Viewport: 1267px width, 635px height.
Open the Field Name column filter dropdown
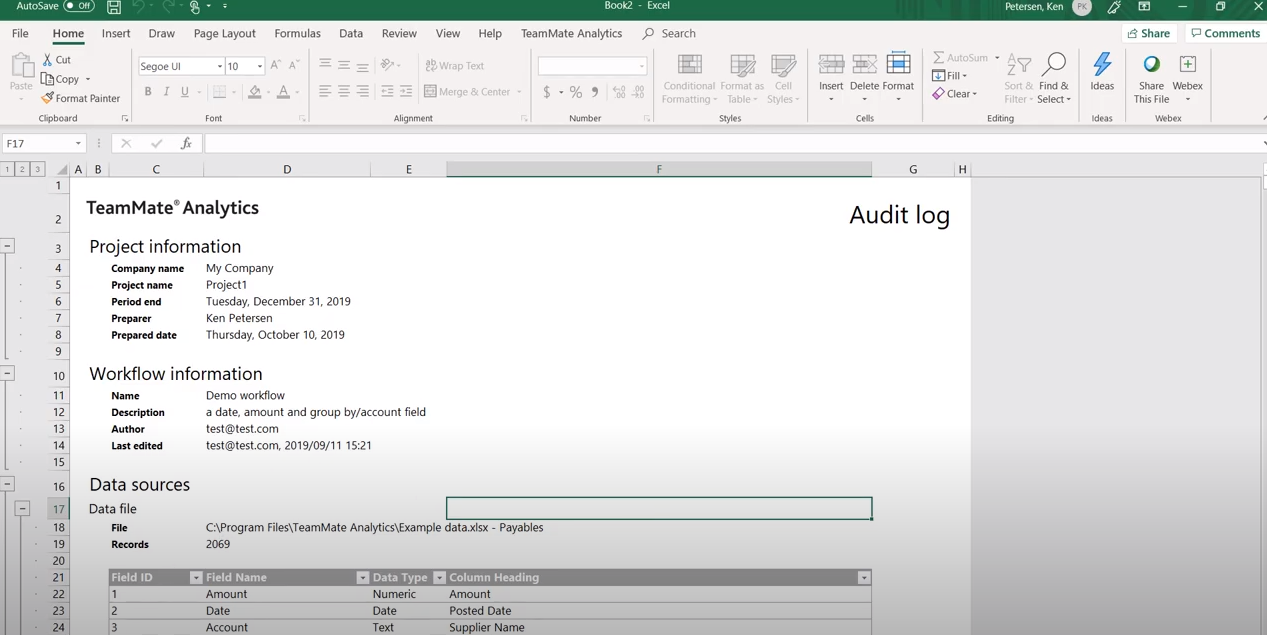pos(362,578)
